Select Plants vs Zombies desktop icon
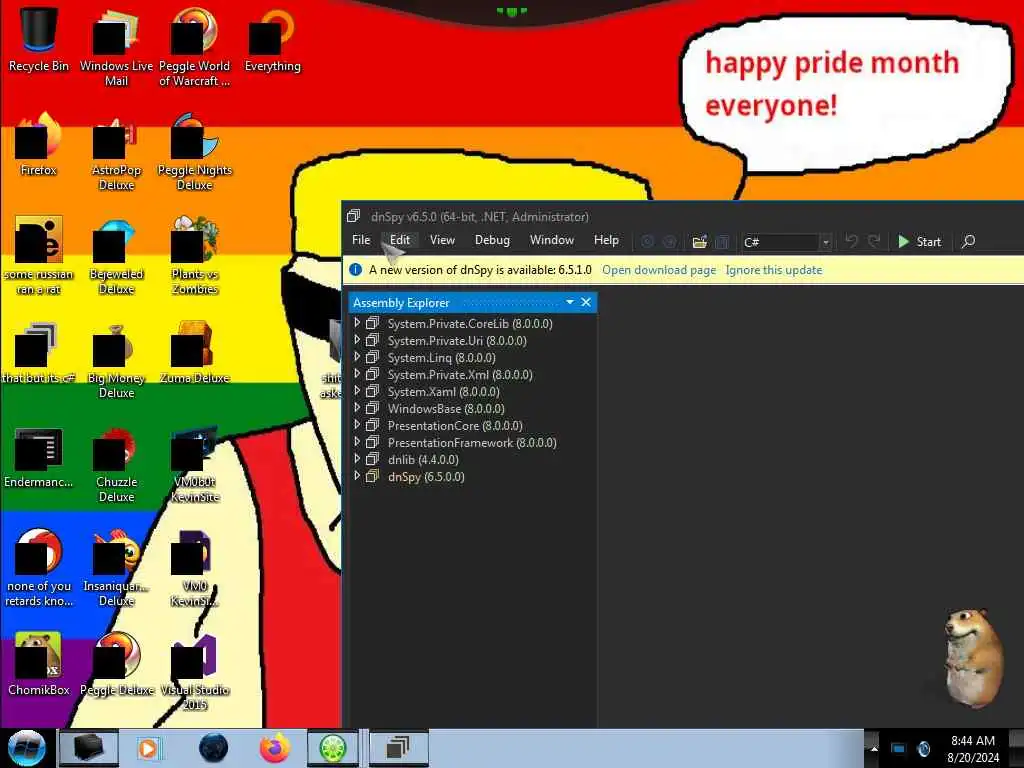This screenshot has width=1024, height=768. click(195, 255)
